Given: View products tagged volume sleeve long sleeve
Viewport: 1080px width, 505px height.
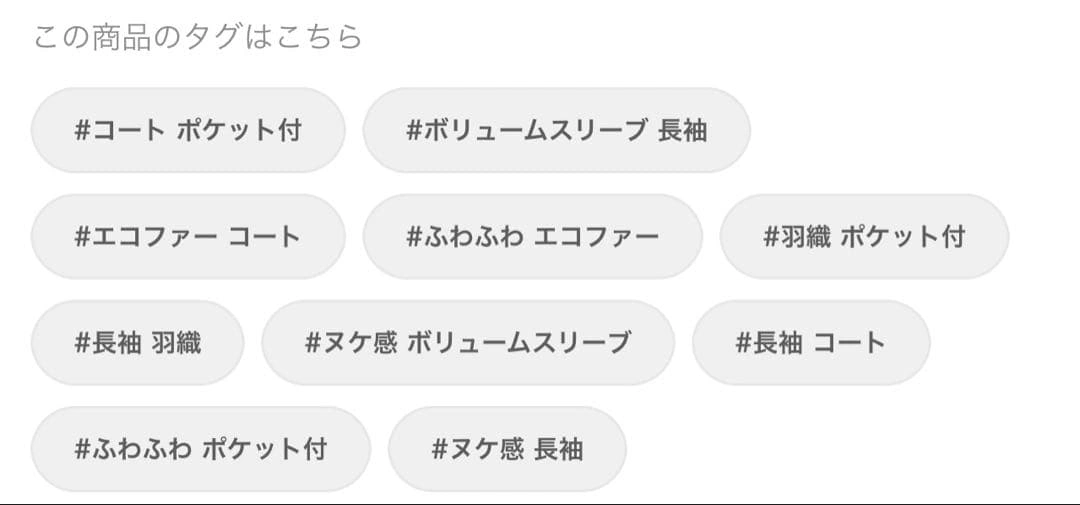Looking at the screenshot, I should (556, 130).
